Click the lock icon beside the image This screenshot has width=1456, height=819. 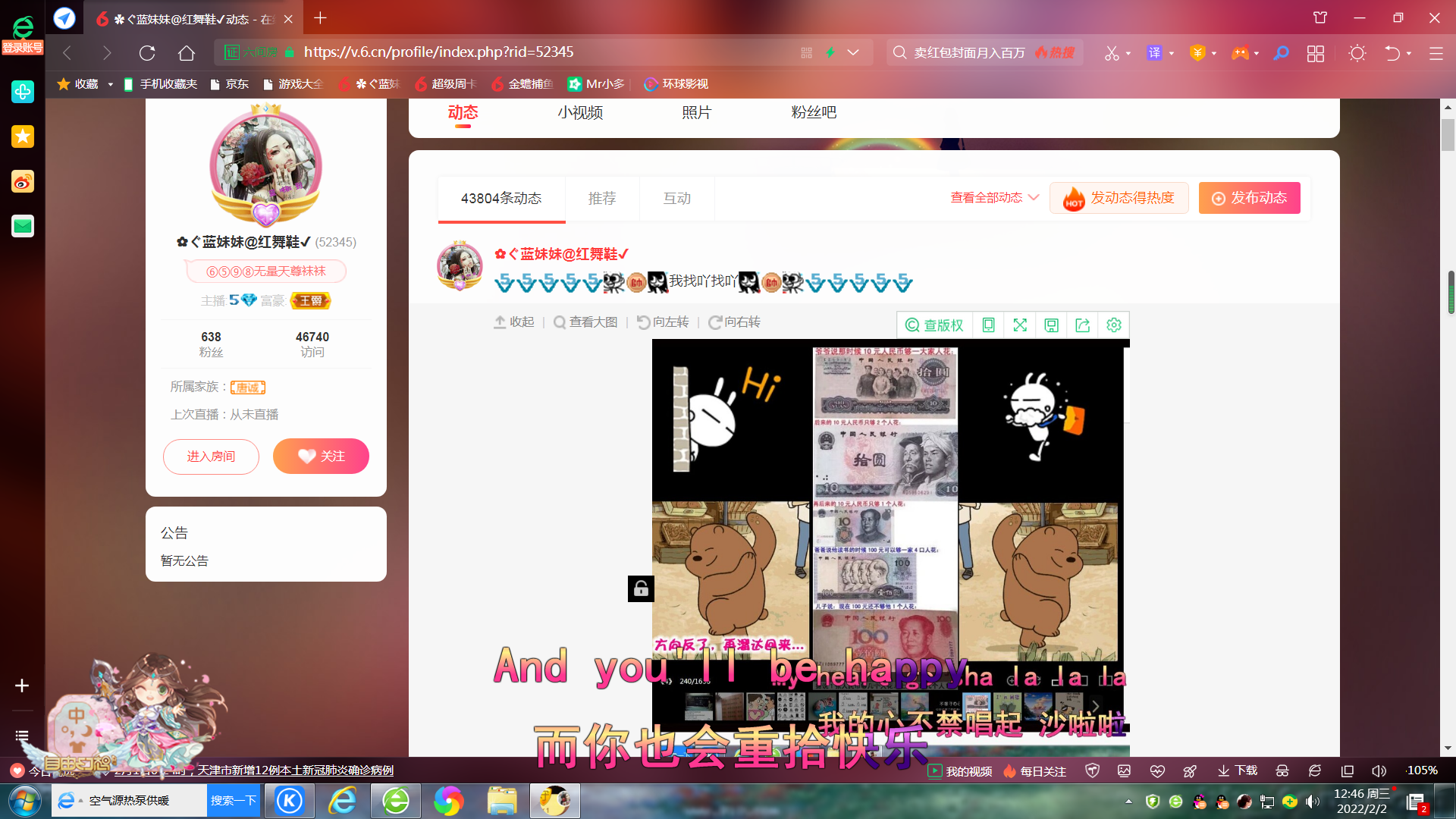[x=641, y=588]
